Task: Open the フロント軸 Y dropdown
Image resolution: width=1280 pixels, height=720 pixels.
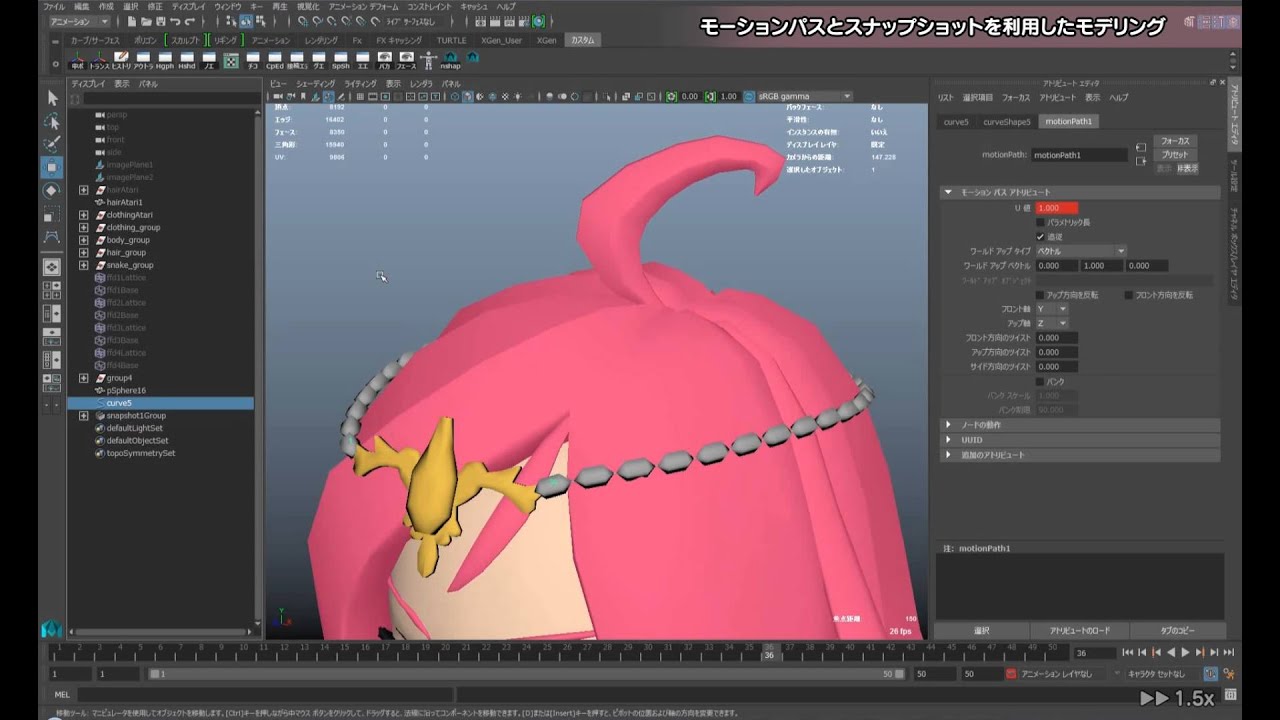Action: point(1051,309)
